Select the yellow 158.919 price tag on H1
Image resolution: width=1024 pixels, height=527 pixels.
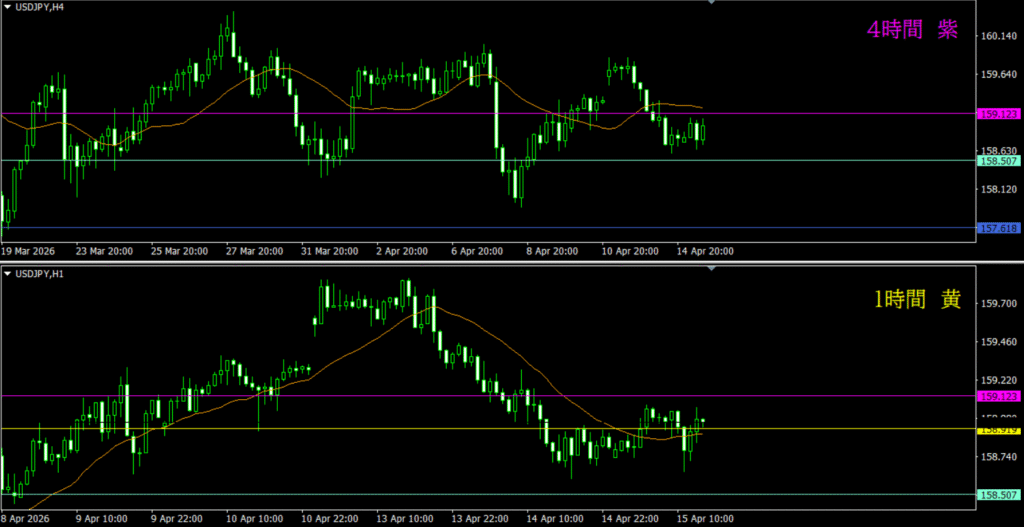point(1001,430)
